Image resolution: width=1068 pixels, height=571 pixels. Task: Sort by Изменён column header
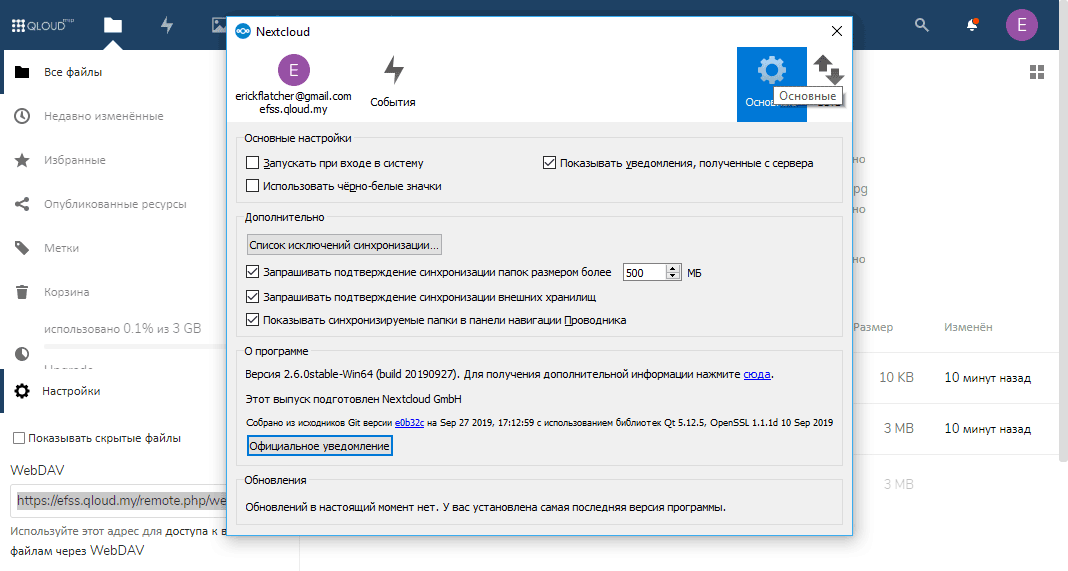[x=968, y=327]
